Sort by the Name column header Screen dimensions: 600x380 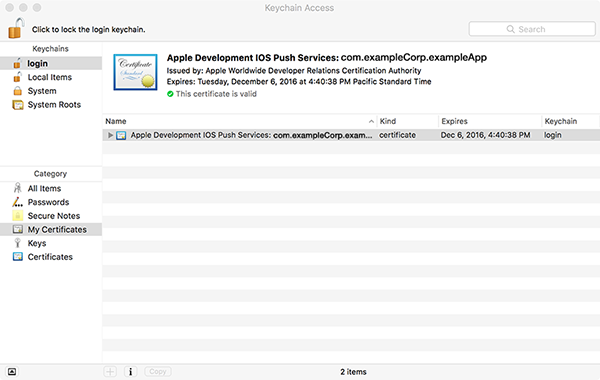point(240,121)
